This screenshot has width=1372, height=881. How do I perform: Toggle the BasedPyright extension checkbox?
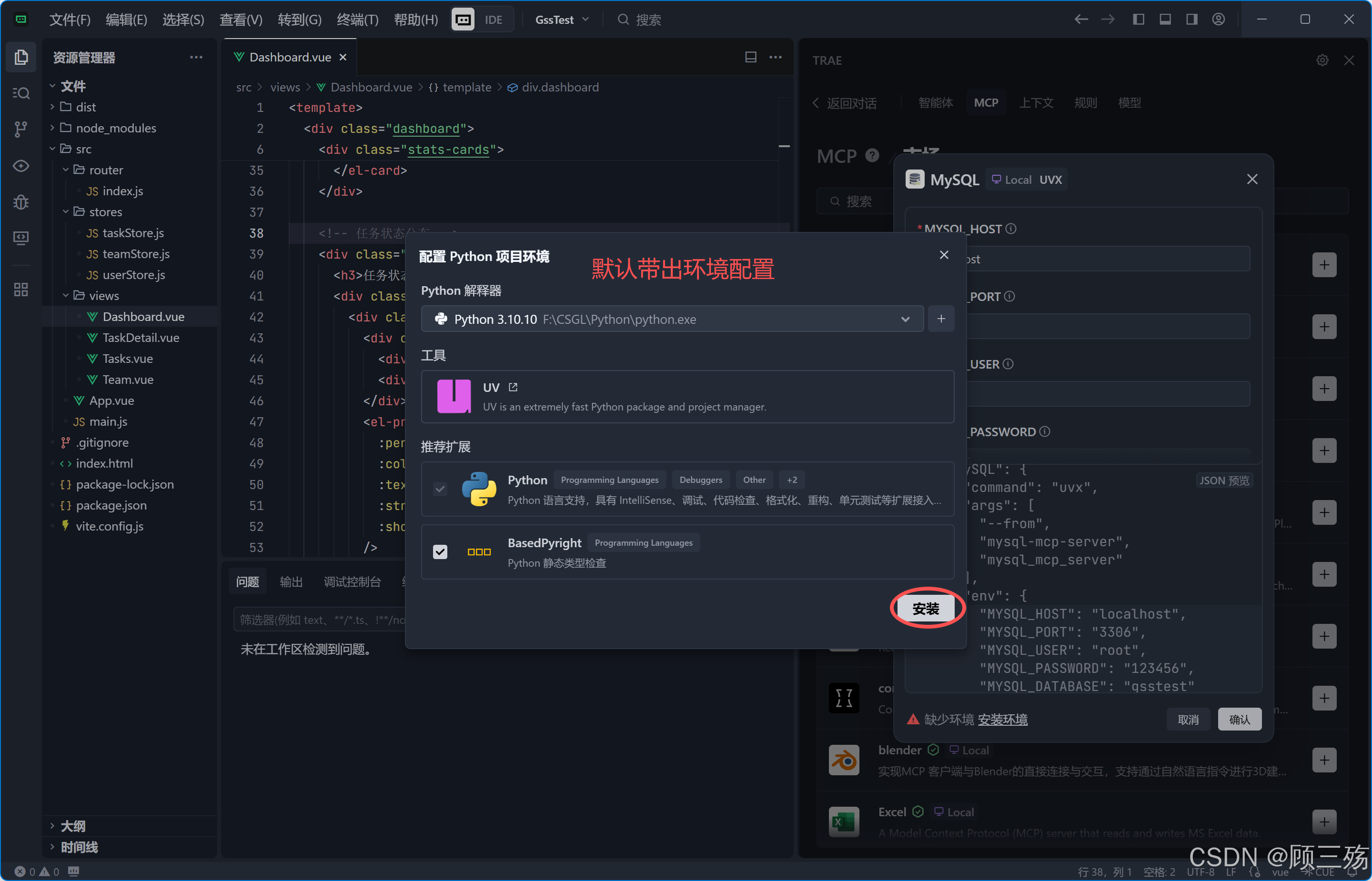coord(440,552)
